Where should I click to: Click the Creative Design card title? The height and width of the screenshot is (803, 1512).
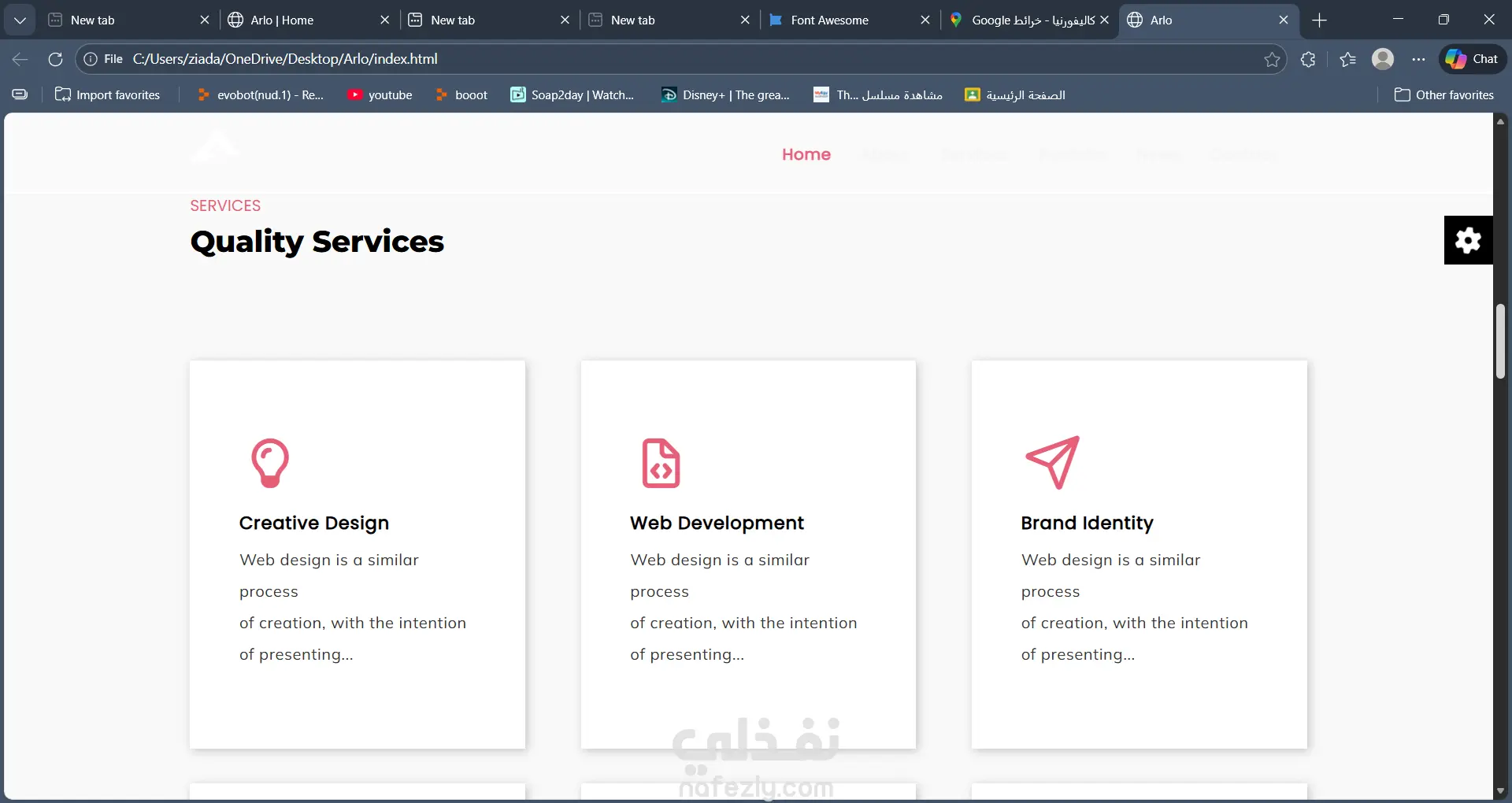pos(314,523)
